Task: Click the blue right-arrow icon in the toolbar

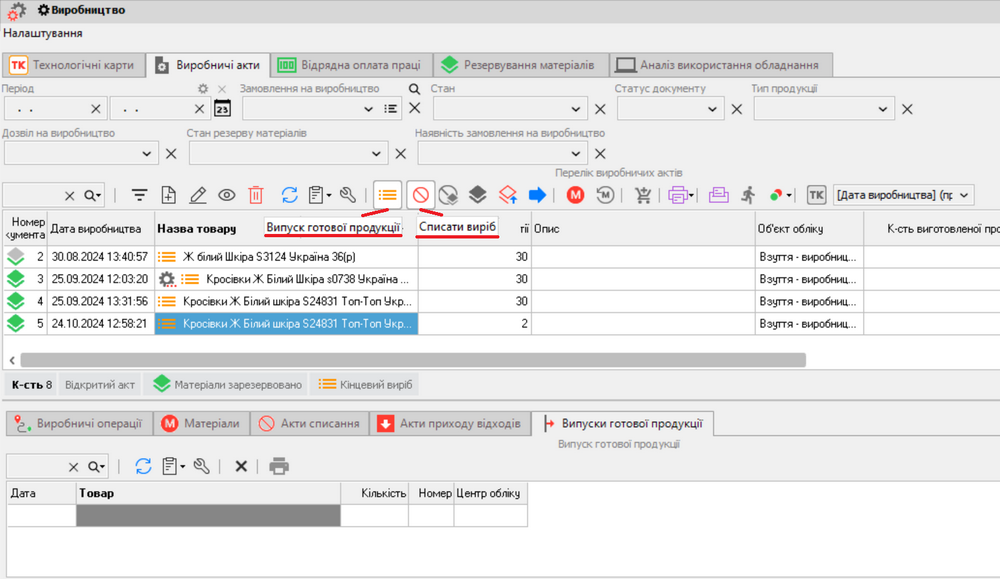Action: [538, 195]
